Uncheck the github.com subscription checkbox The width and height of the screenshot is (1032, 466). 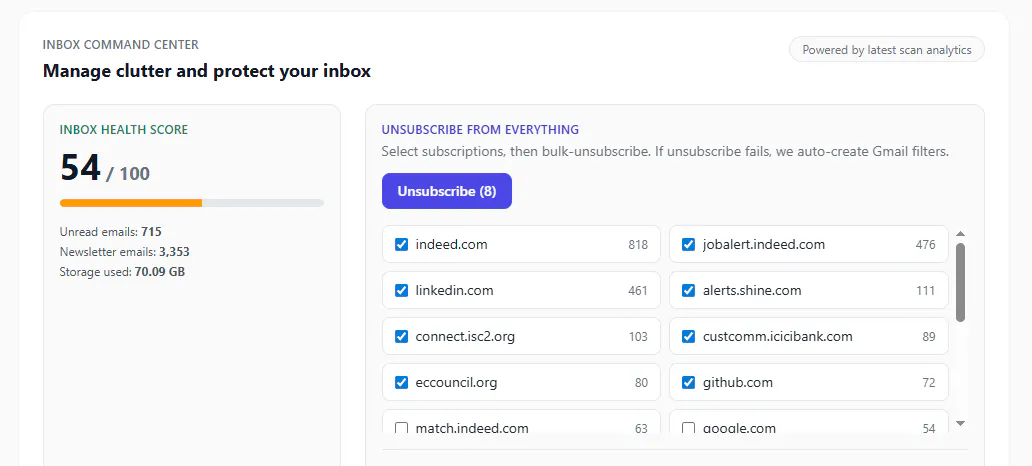pyautogui.click(x=688, y=382)
